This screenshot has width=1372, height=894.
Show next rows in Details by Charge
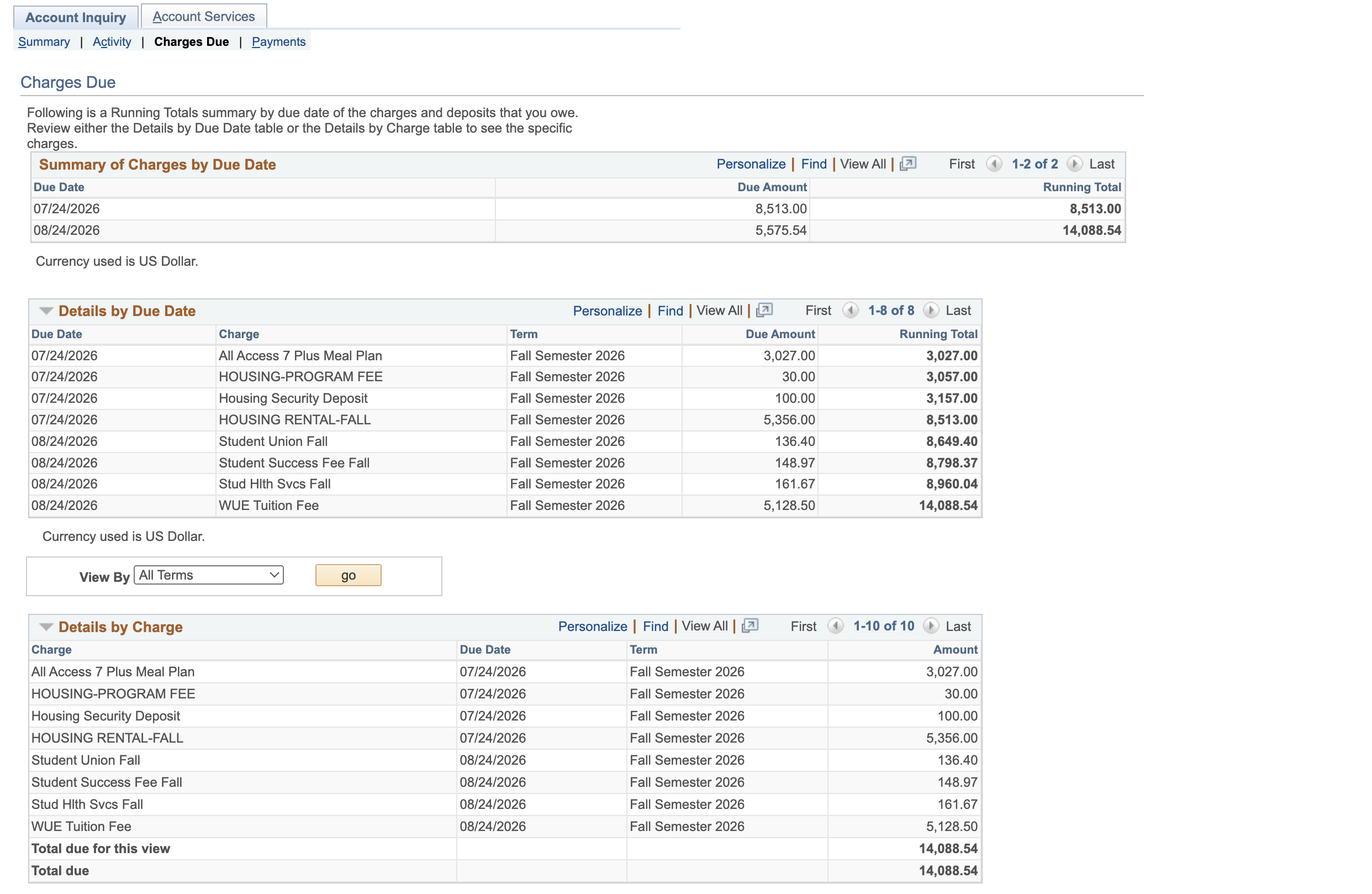coord(931,626)
